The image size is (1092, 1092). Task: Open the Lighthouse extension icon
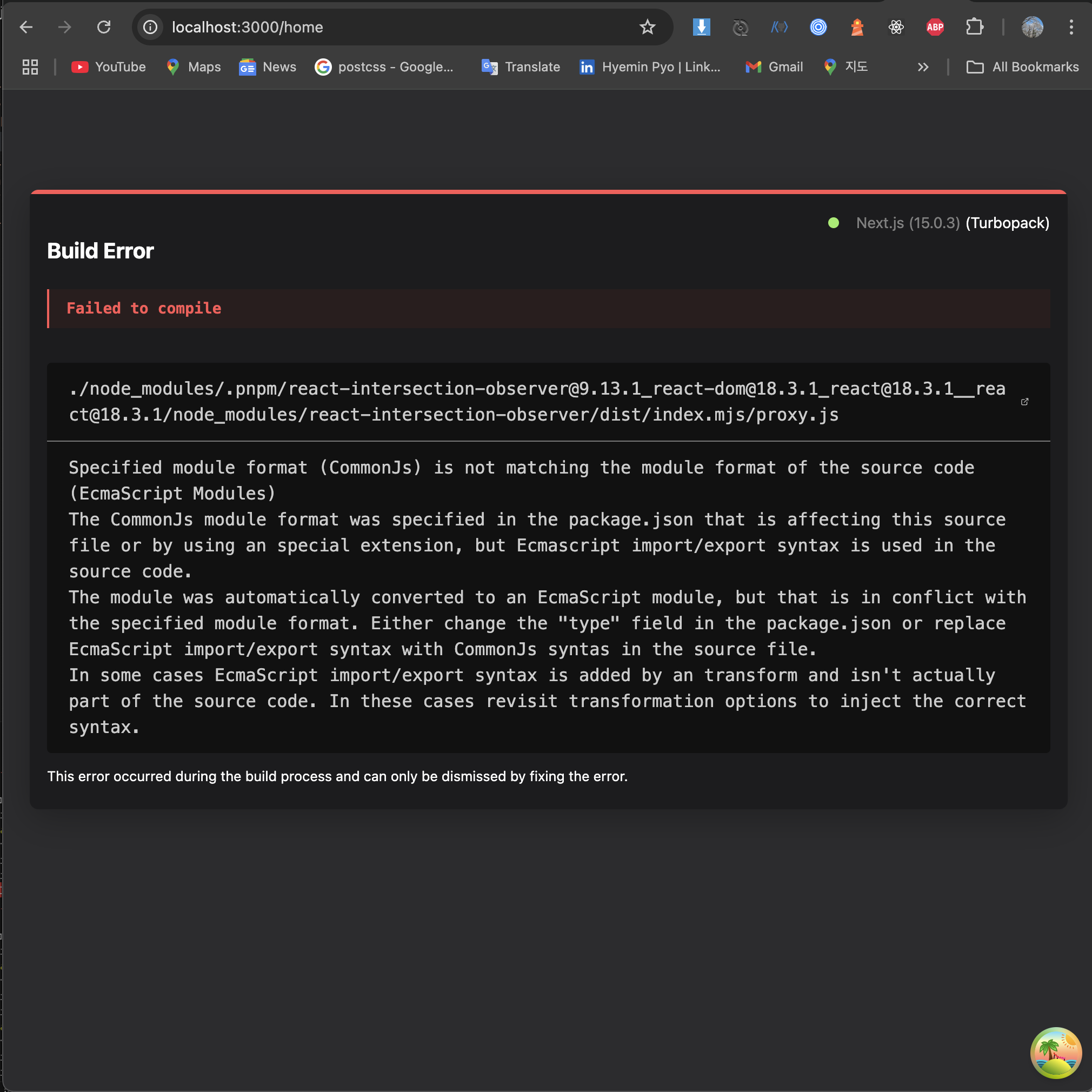(857, 27)
